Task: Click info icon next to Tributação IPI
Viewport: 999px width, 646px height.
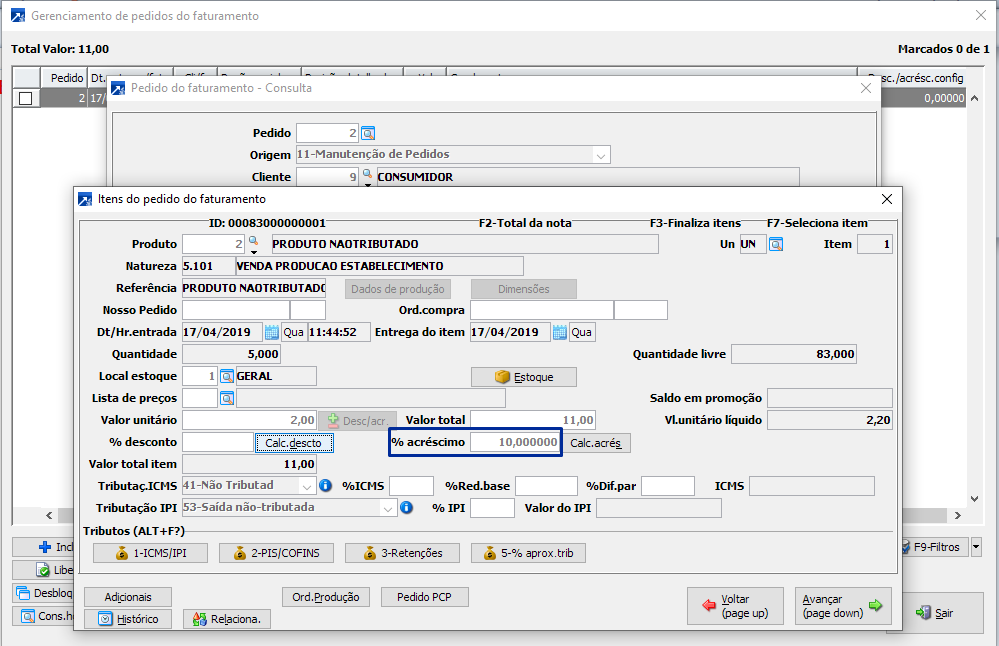Action: (406, 508)
